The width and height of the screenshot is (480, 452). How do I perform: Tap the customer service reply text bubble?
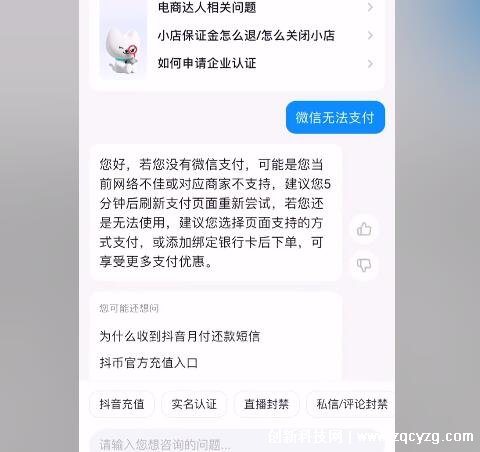click(216, 213)
